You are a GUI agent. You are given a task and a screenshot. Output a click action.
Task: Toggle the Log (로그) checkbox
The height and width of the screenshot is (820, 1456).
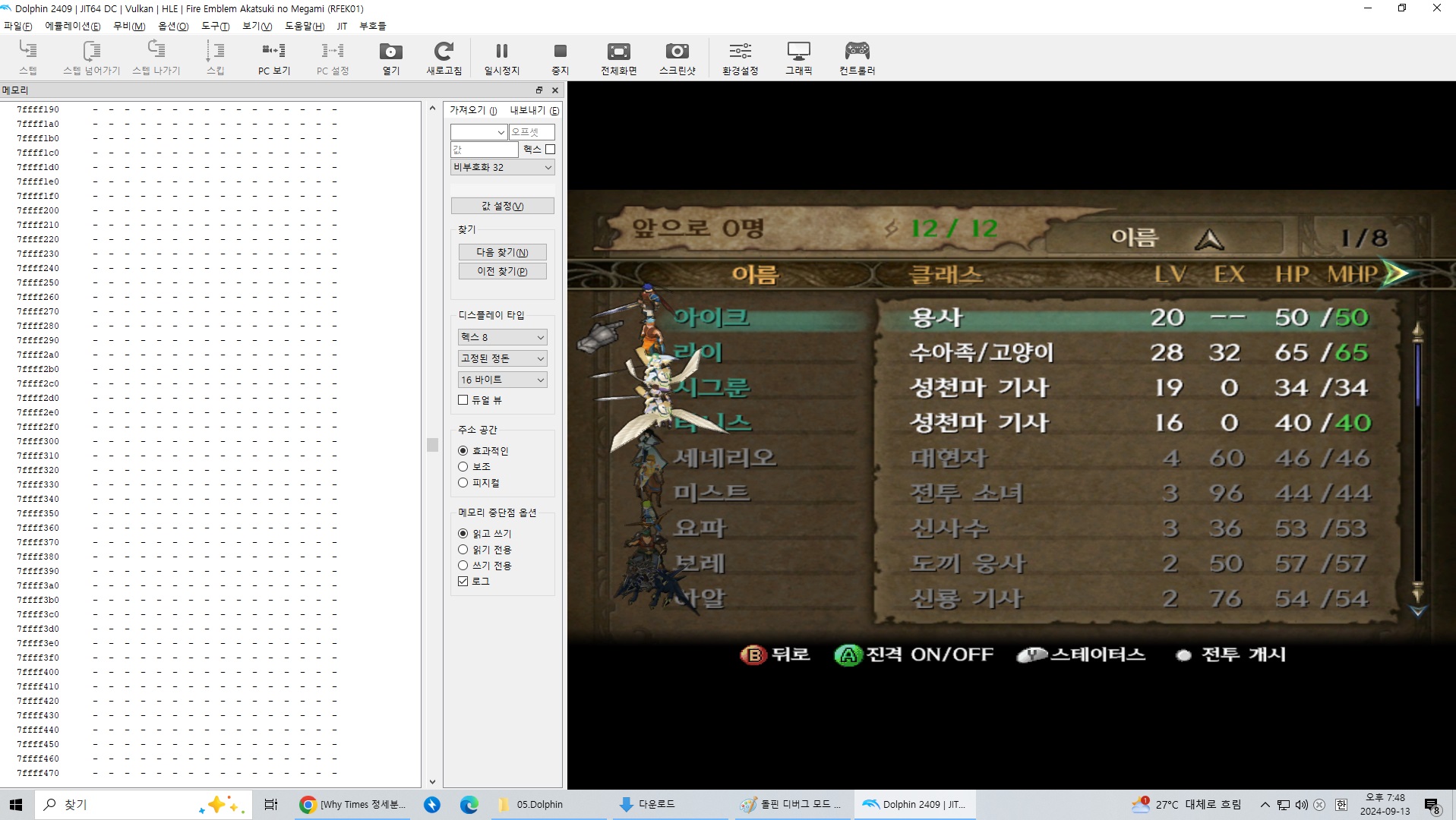[463, 582]
